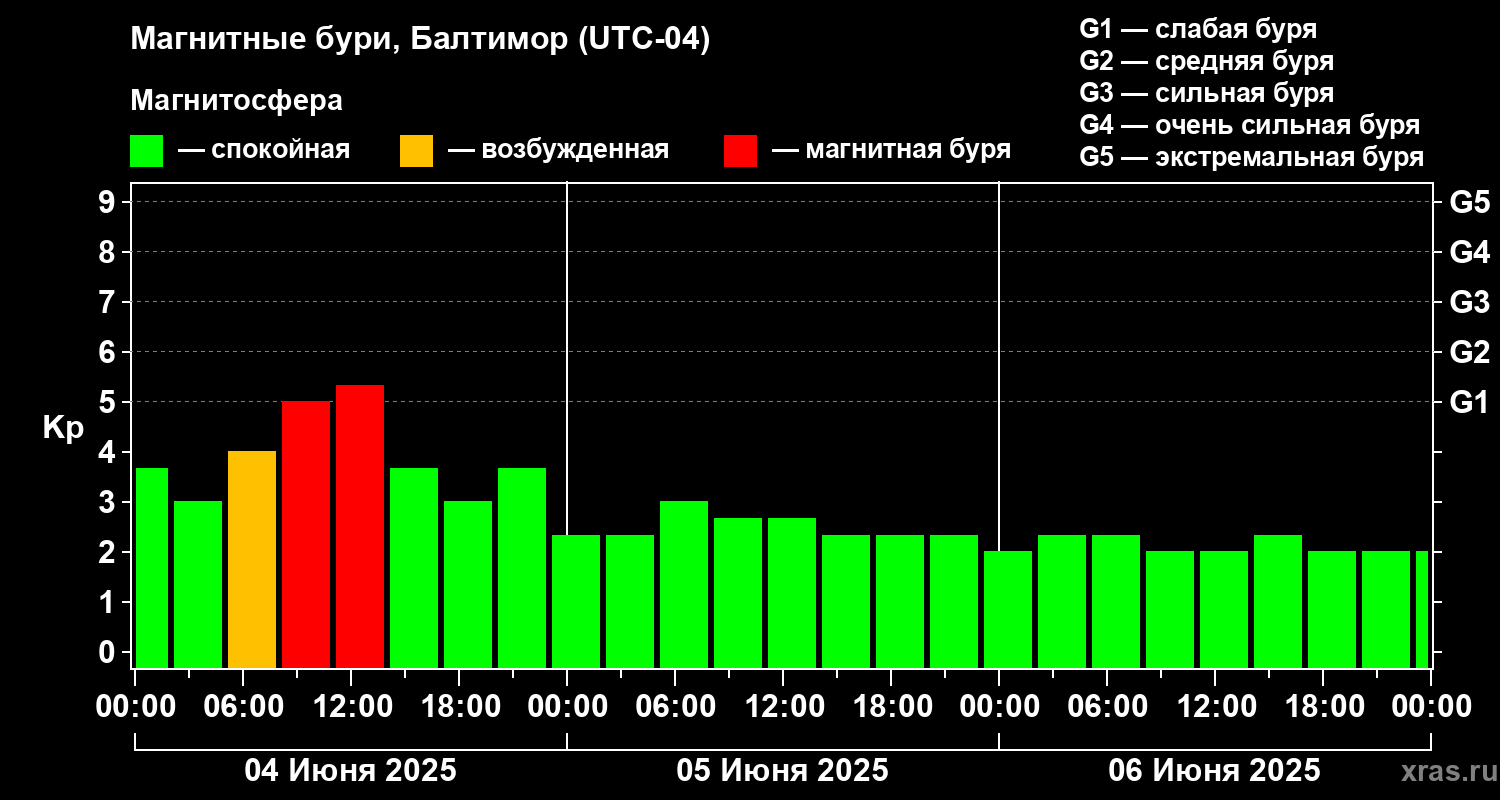Image resolution: width=1500 pixels, height=800 pixels.
Task: Click the '9' label on the Kp axis
Action: [x=109, y=202]
